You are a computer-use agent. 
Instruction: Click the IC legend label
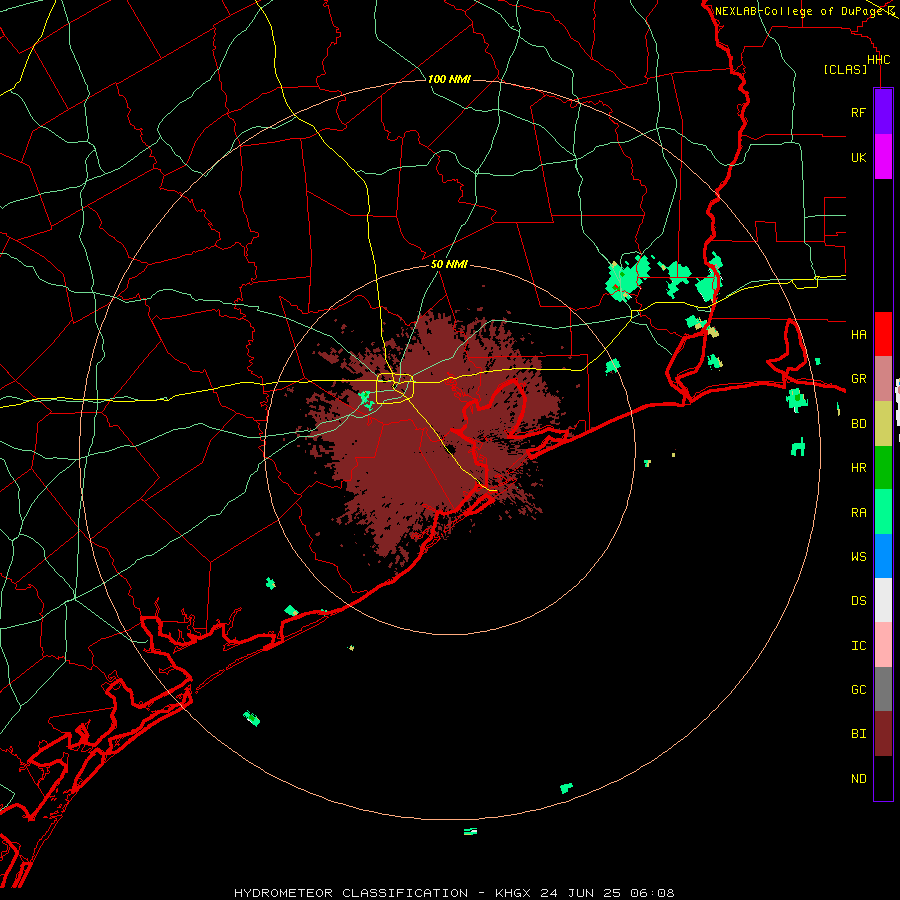coord(858,646)
